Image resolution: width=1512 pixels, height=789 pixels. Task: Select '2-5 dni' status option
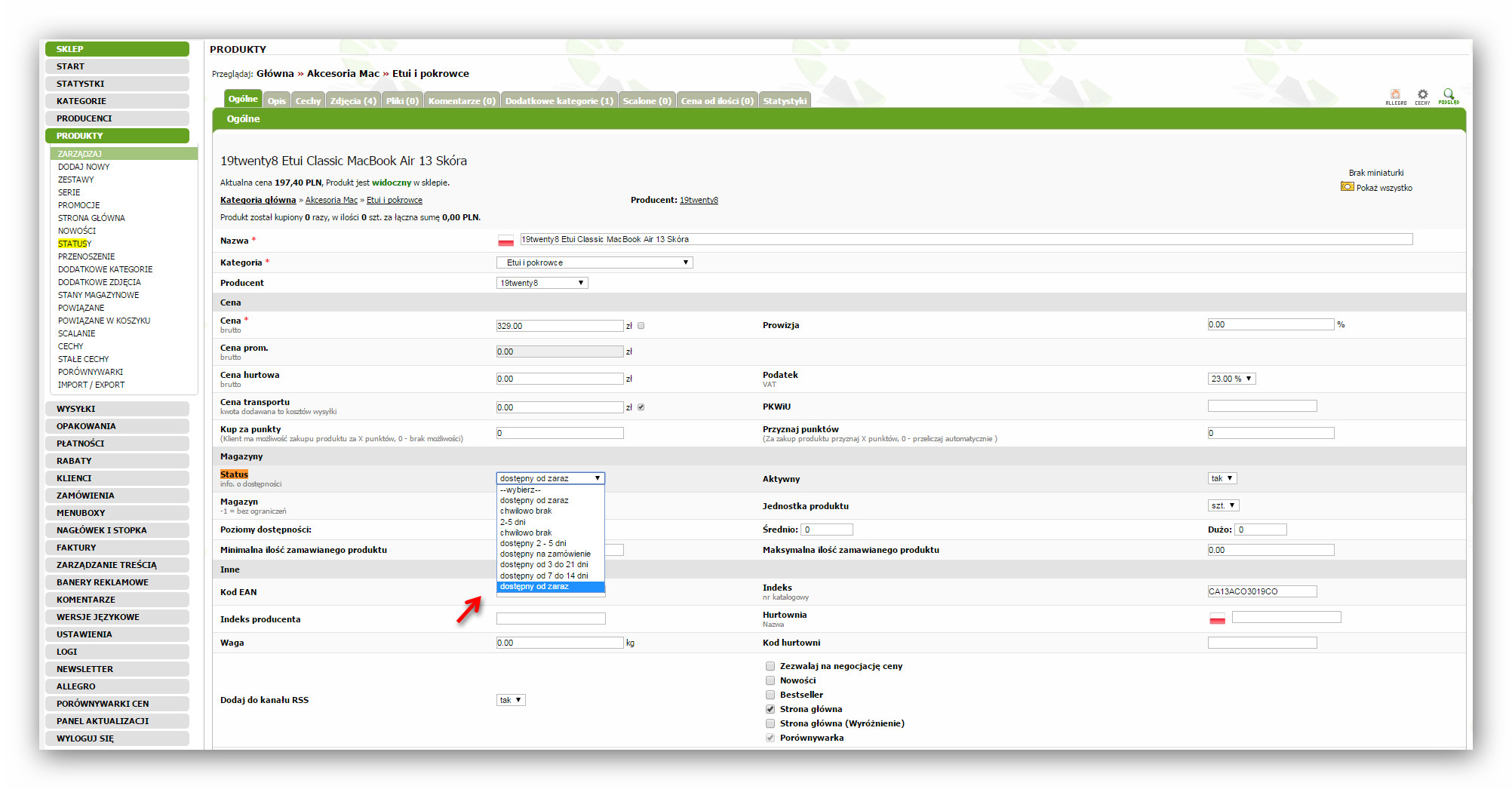[x=550, y=522]
